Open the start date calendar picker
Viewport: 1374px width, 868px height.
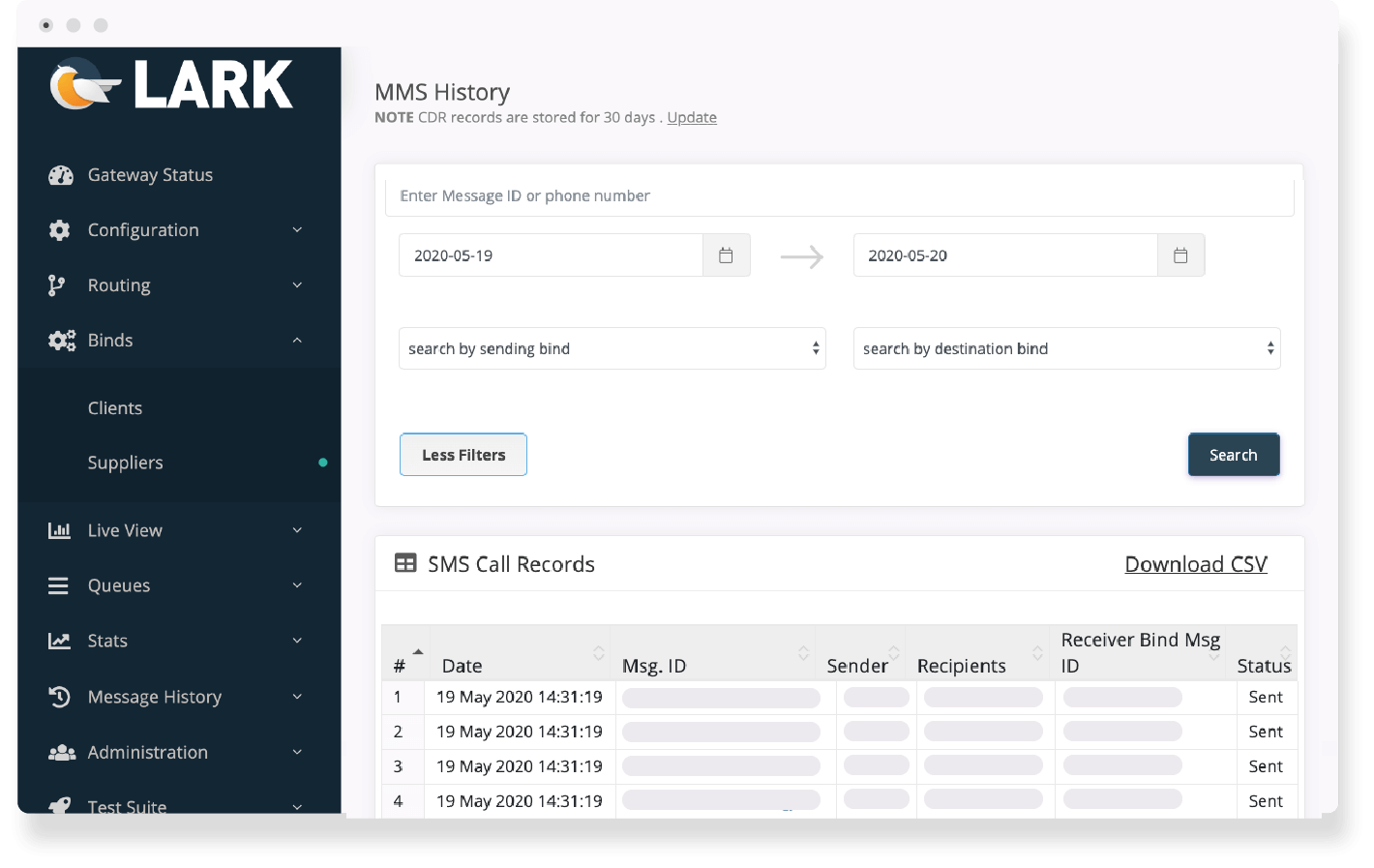[726, 255]
